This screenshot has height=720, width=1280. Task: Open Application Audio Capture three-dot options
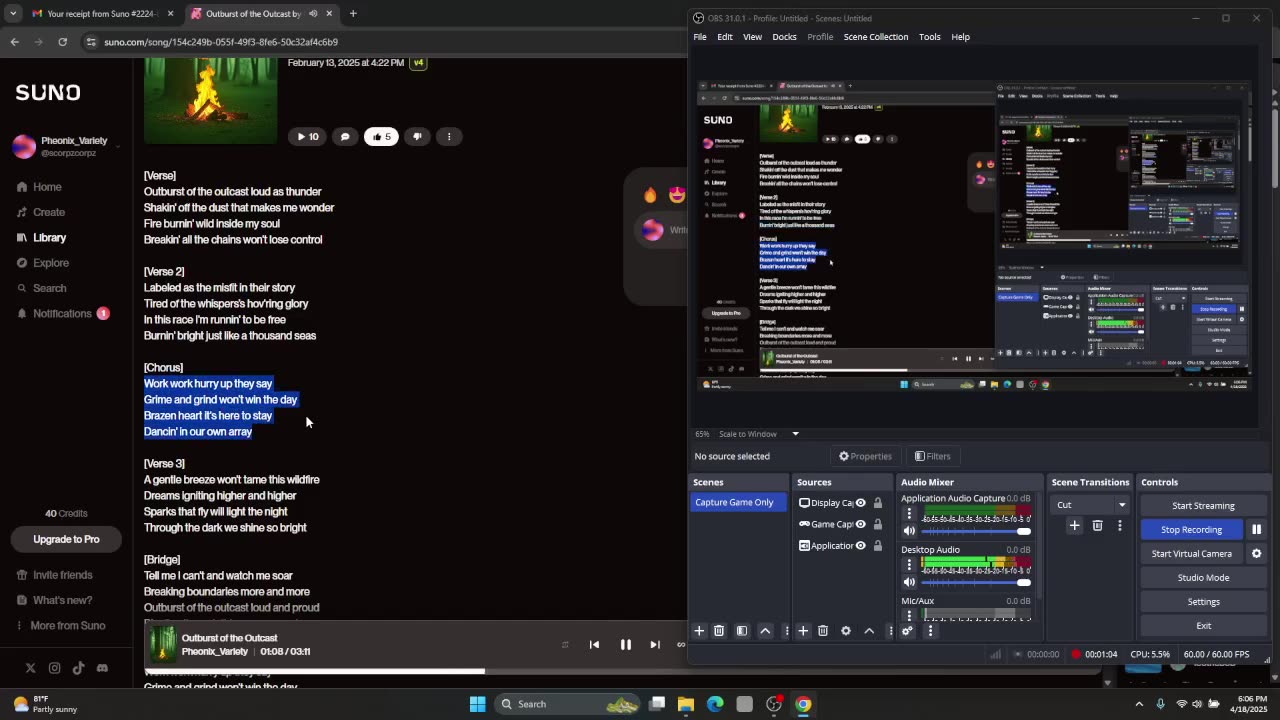tap(909, 514)
